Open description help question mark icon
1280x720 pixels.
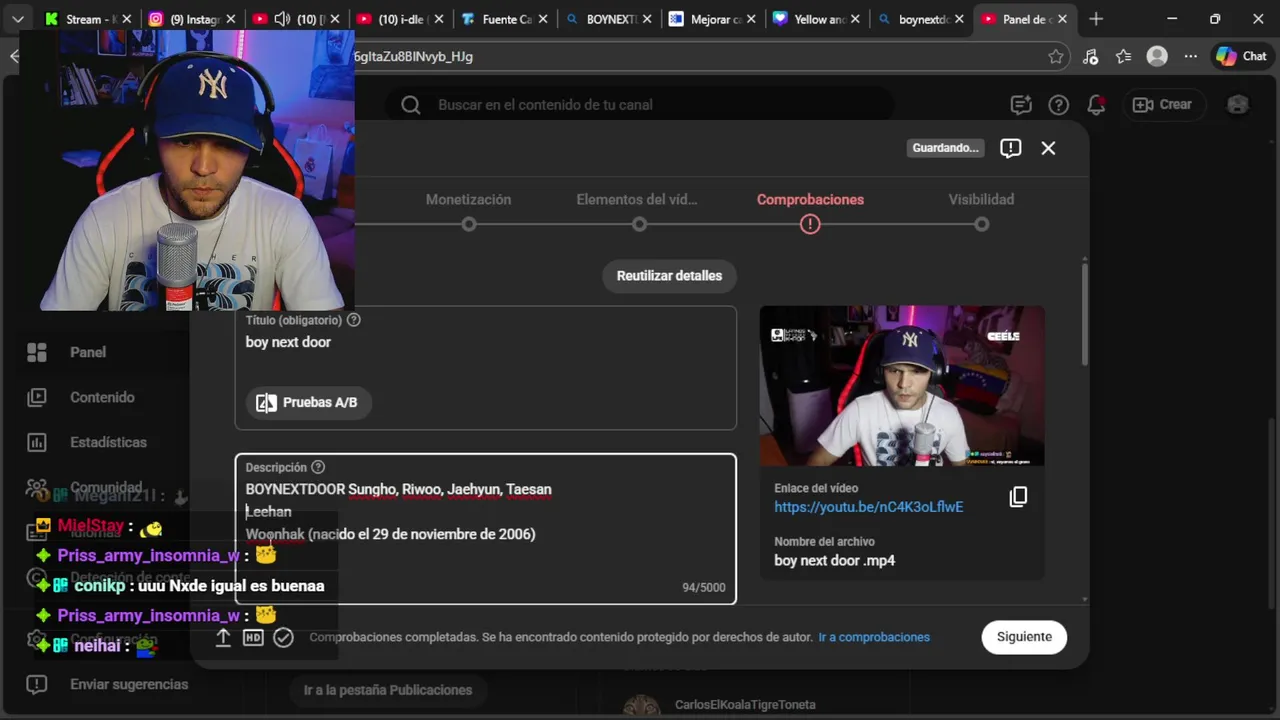coord(318,467)
